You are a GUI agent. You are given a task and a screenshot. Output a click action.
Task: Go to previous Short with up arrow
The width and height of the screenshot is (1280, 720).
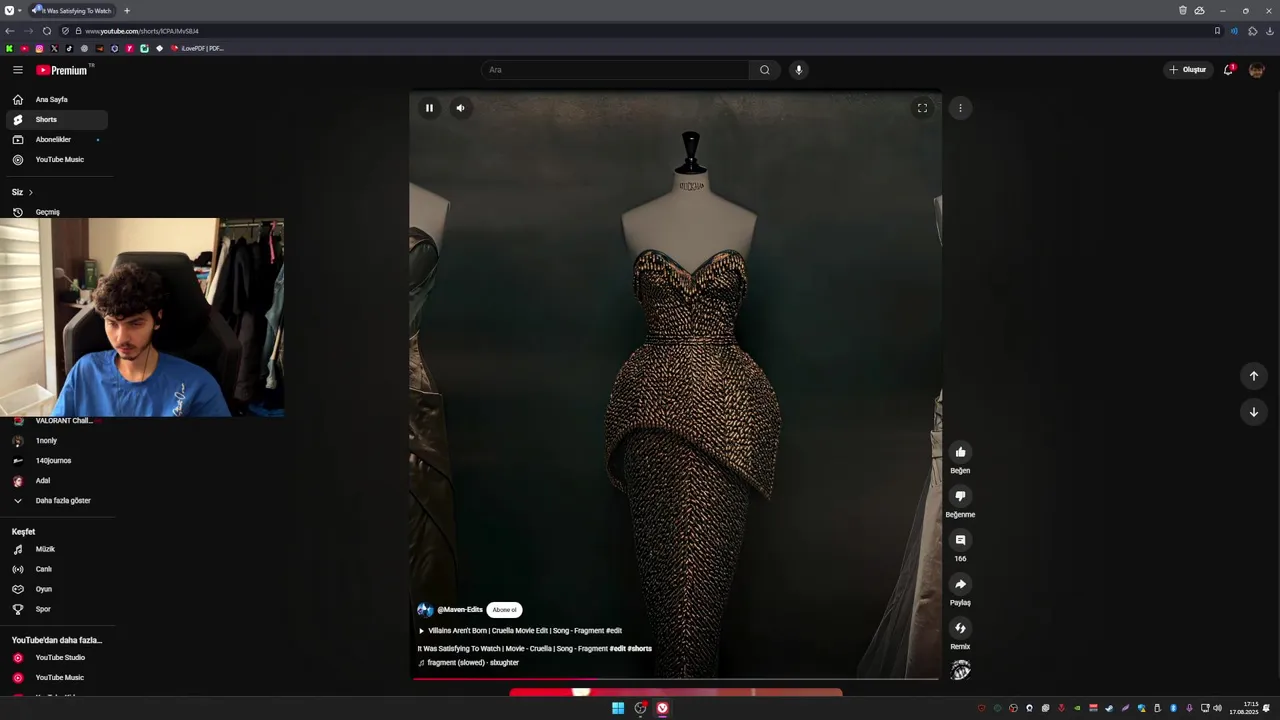[1253, 376]
